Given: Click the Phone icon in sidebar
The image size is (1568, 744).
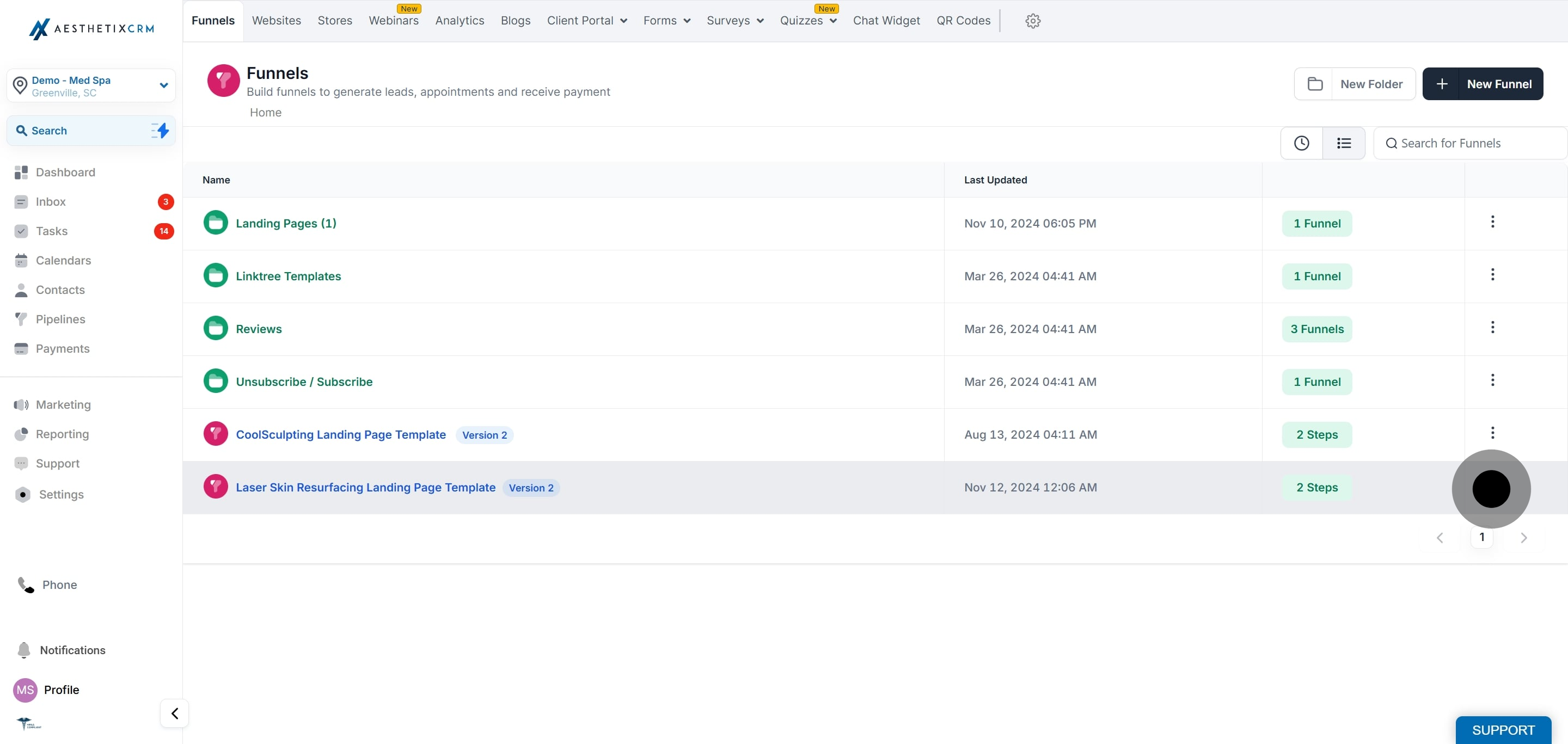Looking at the screenshot, I should [x=26, y=585].
